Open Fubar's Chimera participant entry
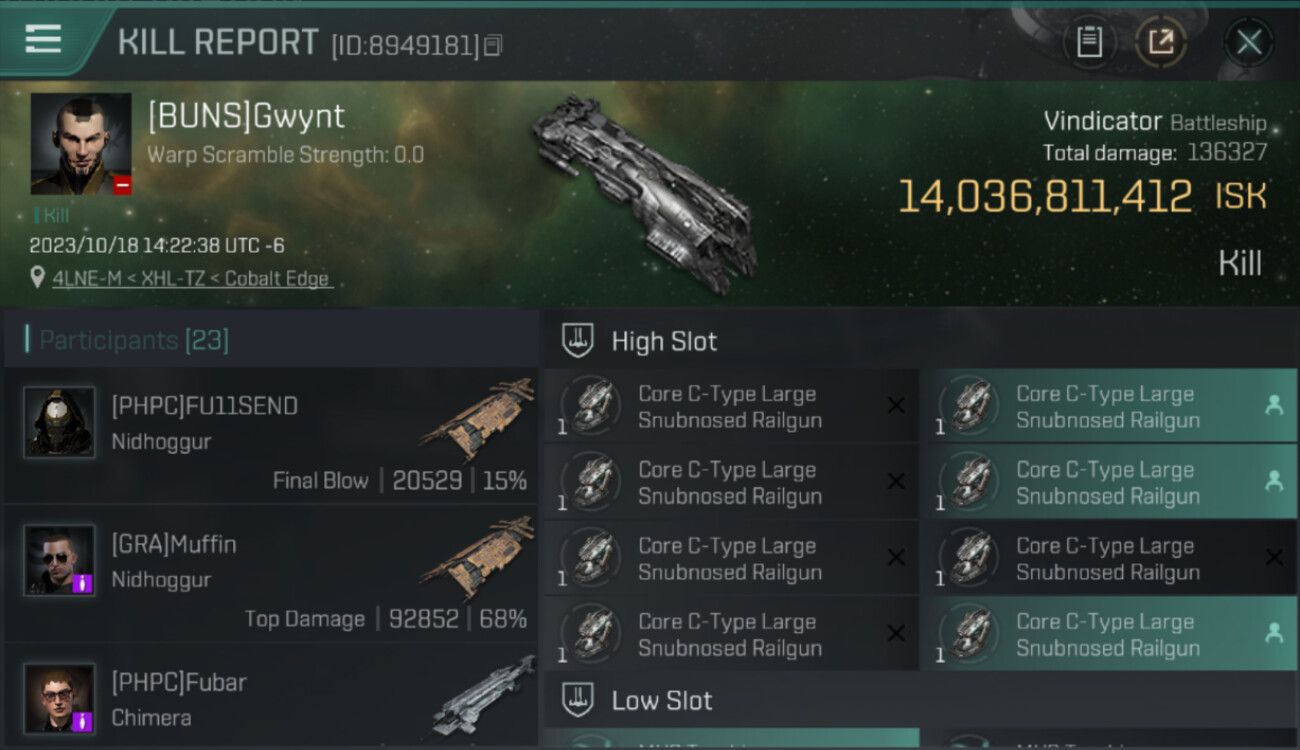 pos(271,696)
